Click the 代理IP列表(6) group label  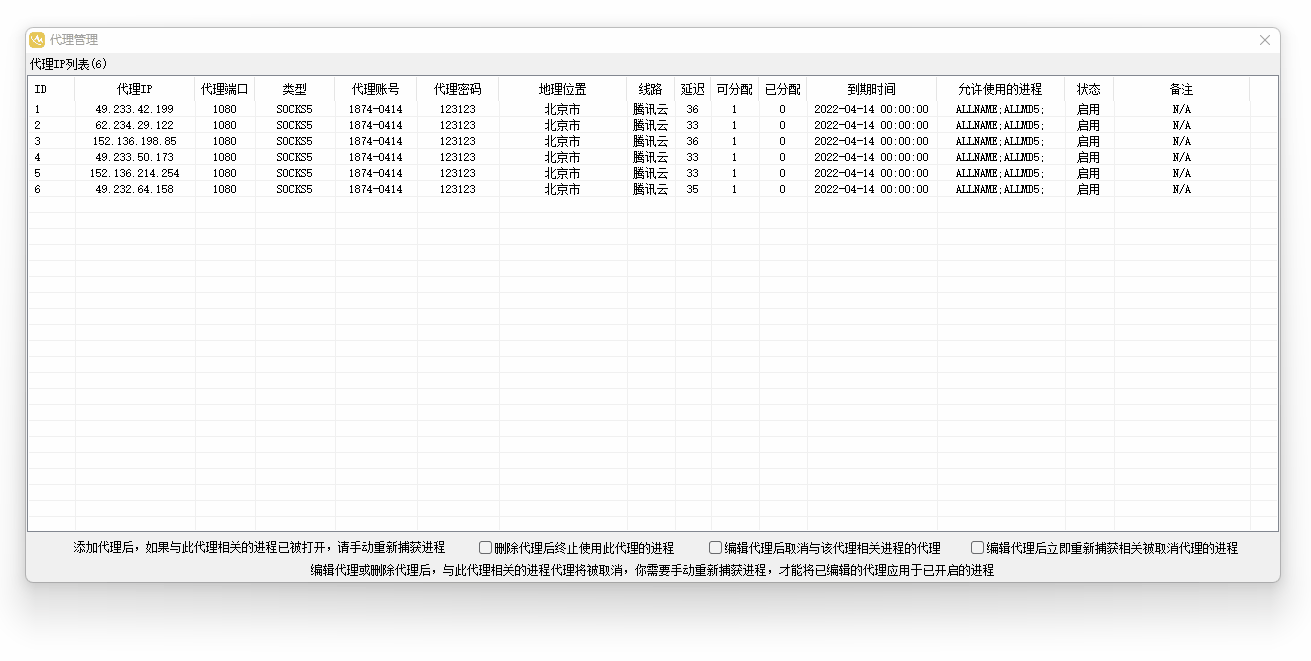tap(69, 64)
